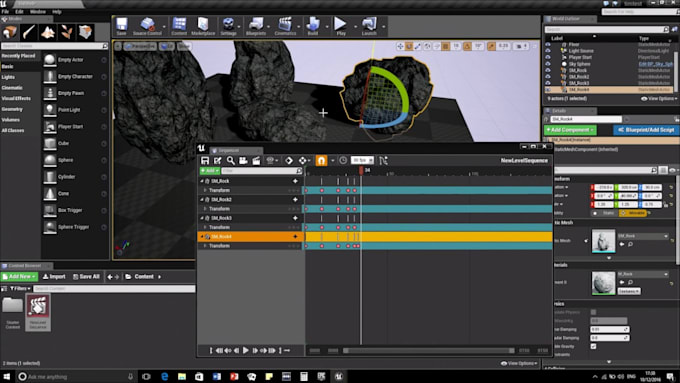The image size is (680, 383).
Task: Open the Marketplace from the toolbar
Action: tap(203, 26)
